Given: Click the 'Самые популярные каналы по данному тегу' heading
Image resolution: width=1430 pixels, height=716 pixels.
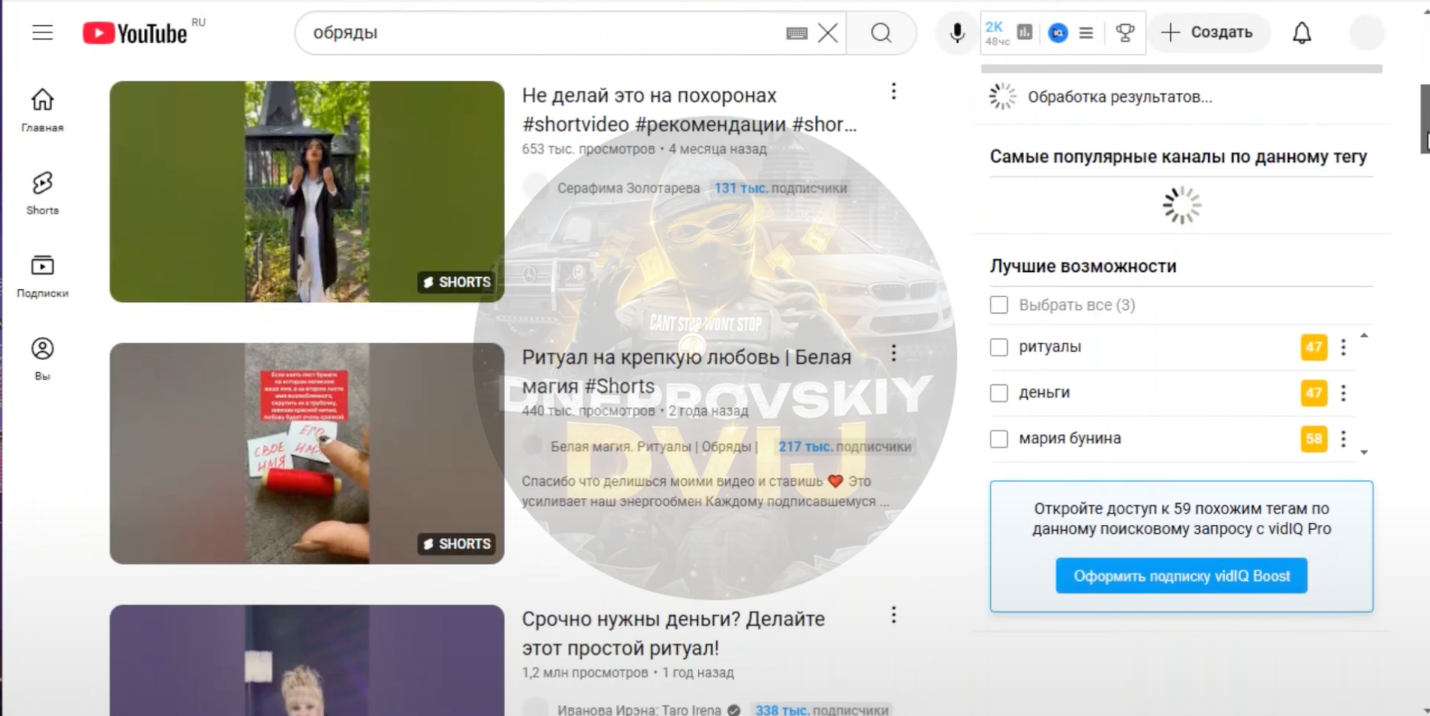Looking at the screenshot, I should tap(1178, 157).
